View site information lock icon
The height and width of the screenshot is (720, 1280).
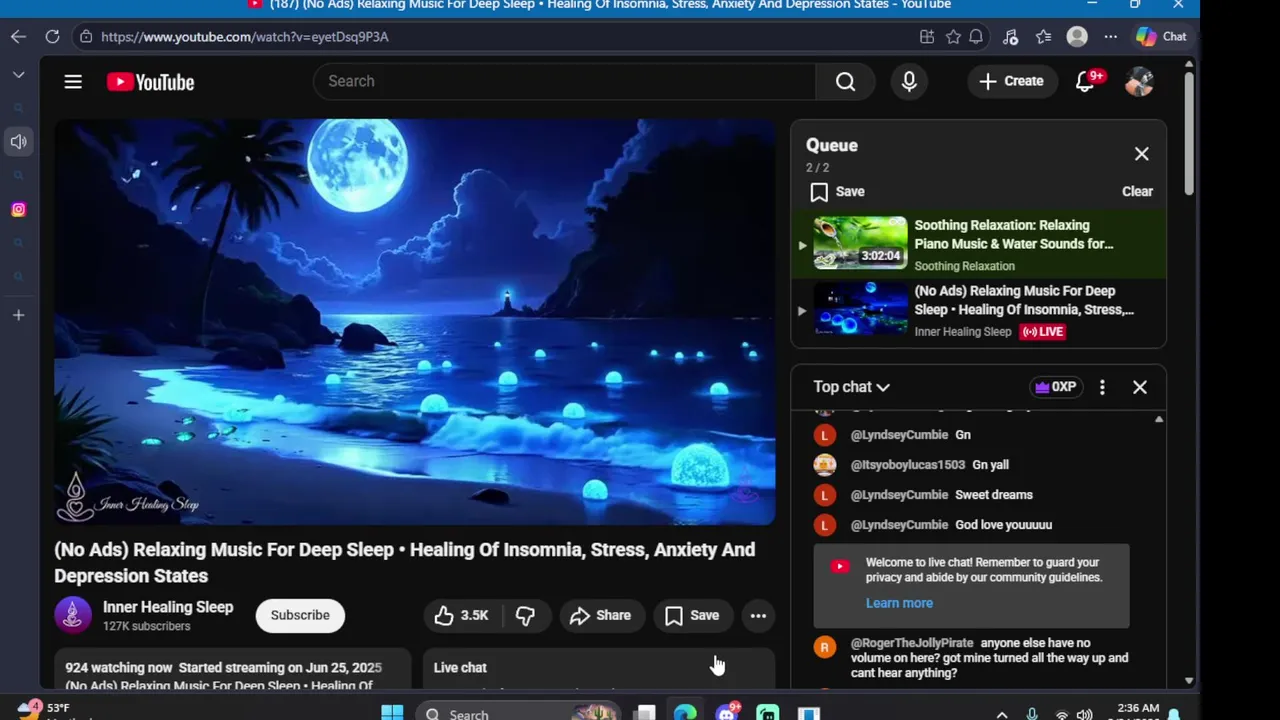86,36
